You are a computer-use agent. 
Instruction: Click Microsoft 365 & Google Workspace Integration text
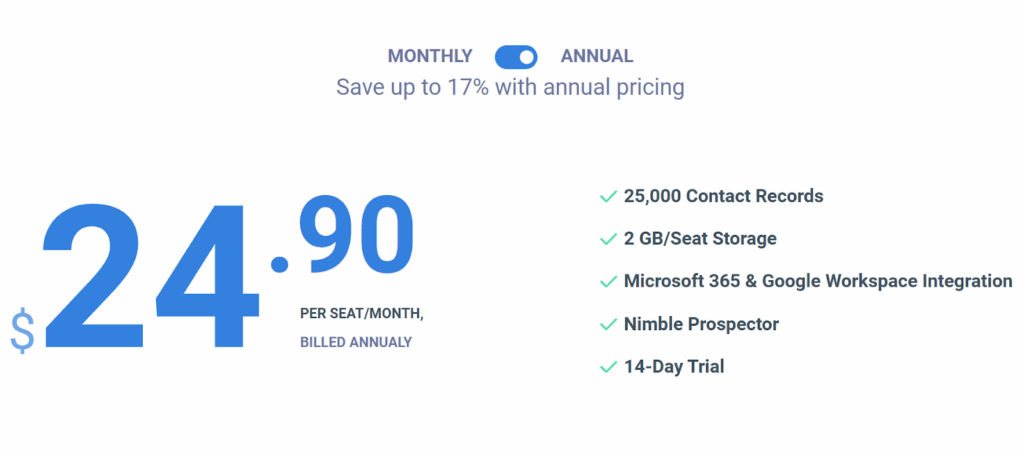click(817, 281)
